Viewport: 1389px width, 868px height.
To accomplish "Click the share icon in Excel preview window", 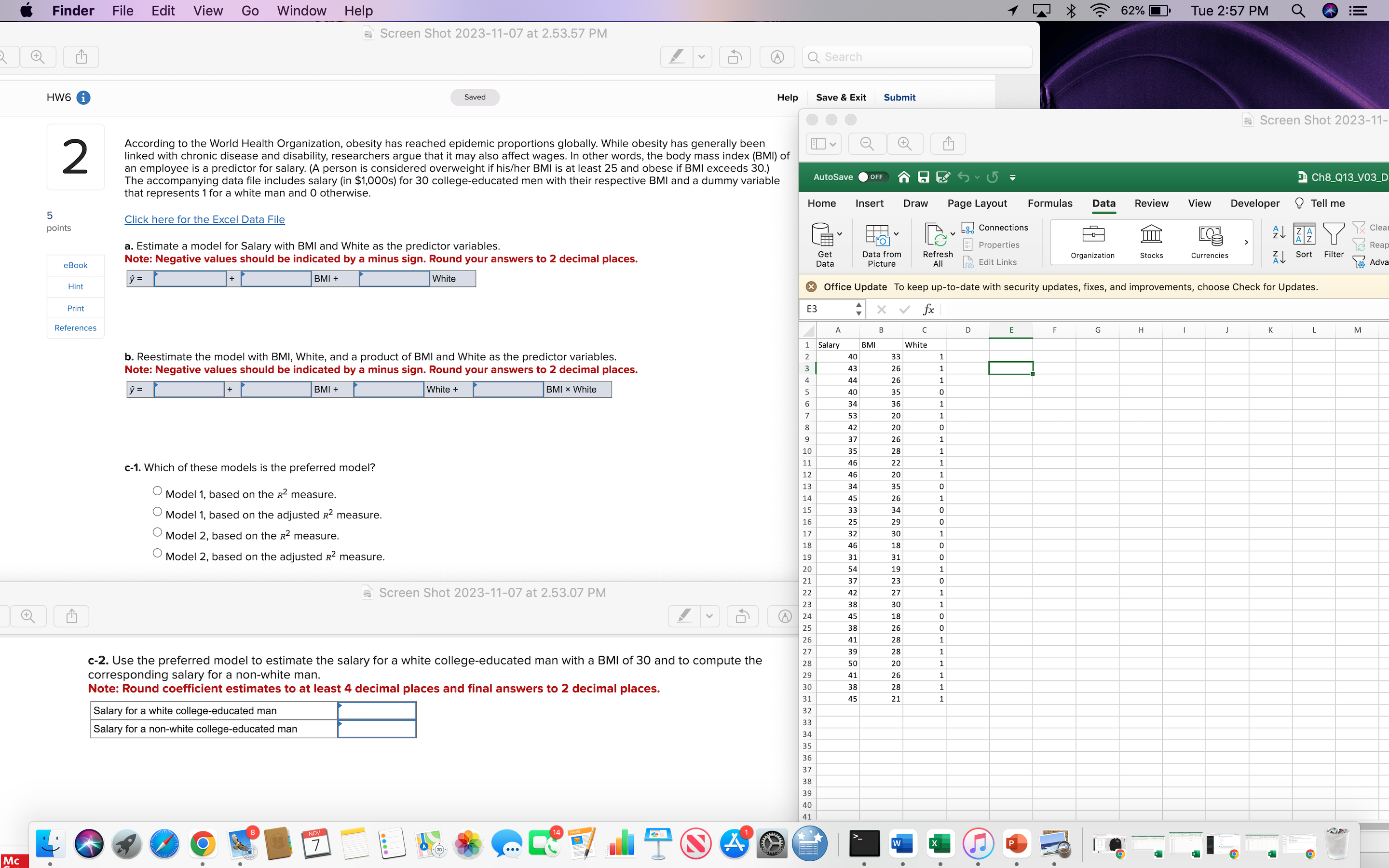I will pos(948,144).
